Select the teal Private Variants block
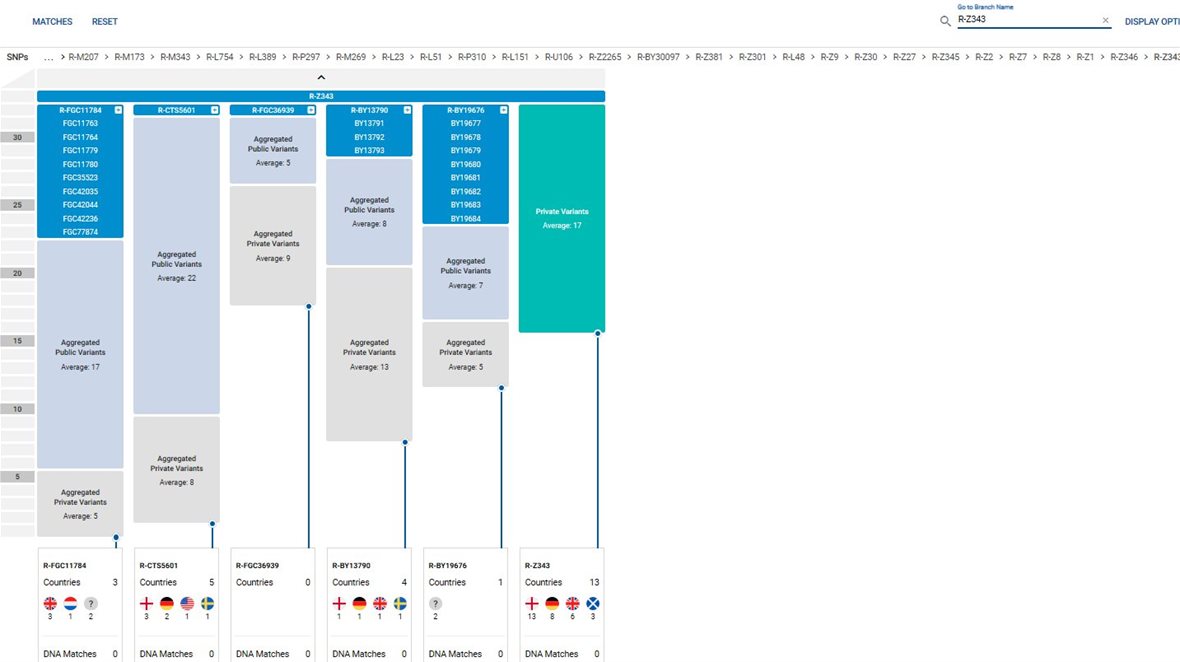Viewport: 1180px width, 662px height. (x=561, y=218)
